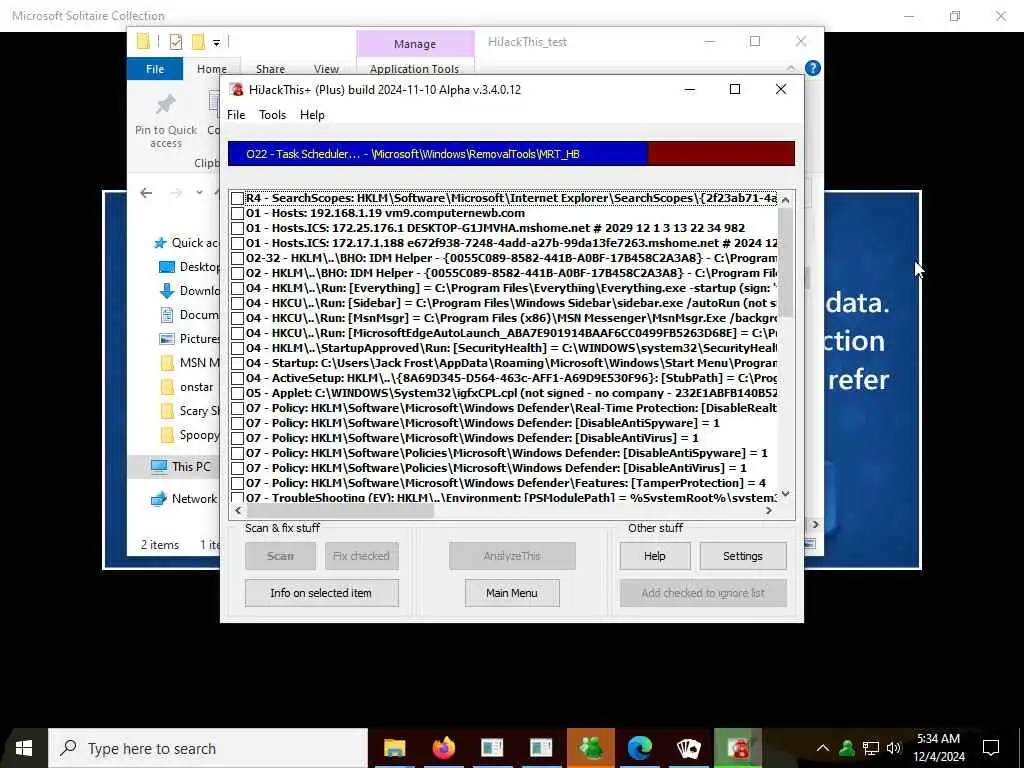Click scroll-down arrow of results list
Image resolution: width=1024 pixels, height=768 pixels.
[x=785, y=494]
